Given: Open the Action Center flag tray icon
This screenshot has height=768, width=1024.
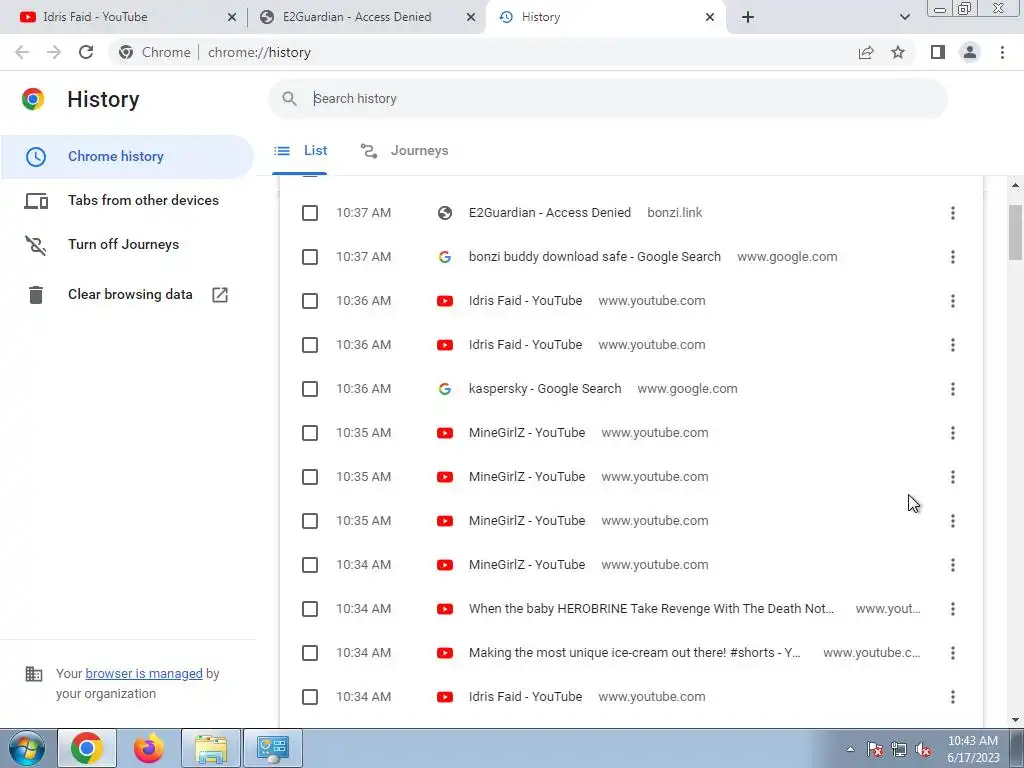Looking at the screenshot, I should click(x=875, y=750).
